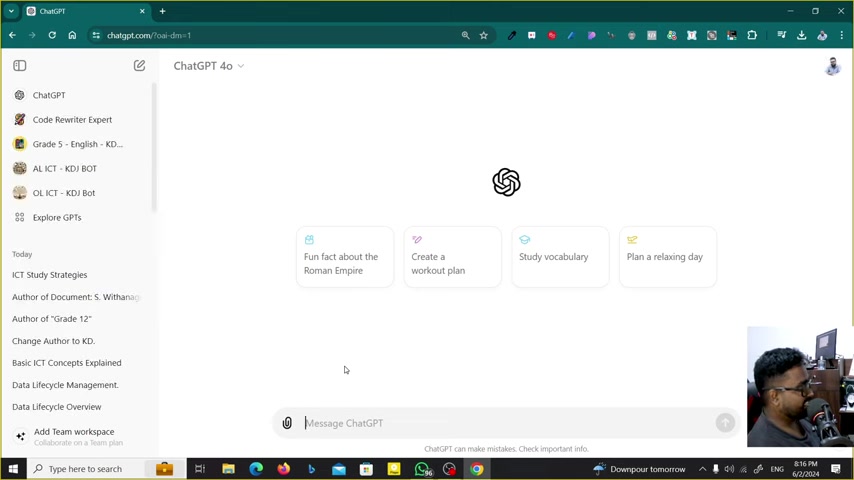Reload the current page
Screen dimensions: 854x480
point(52,35)
